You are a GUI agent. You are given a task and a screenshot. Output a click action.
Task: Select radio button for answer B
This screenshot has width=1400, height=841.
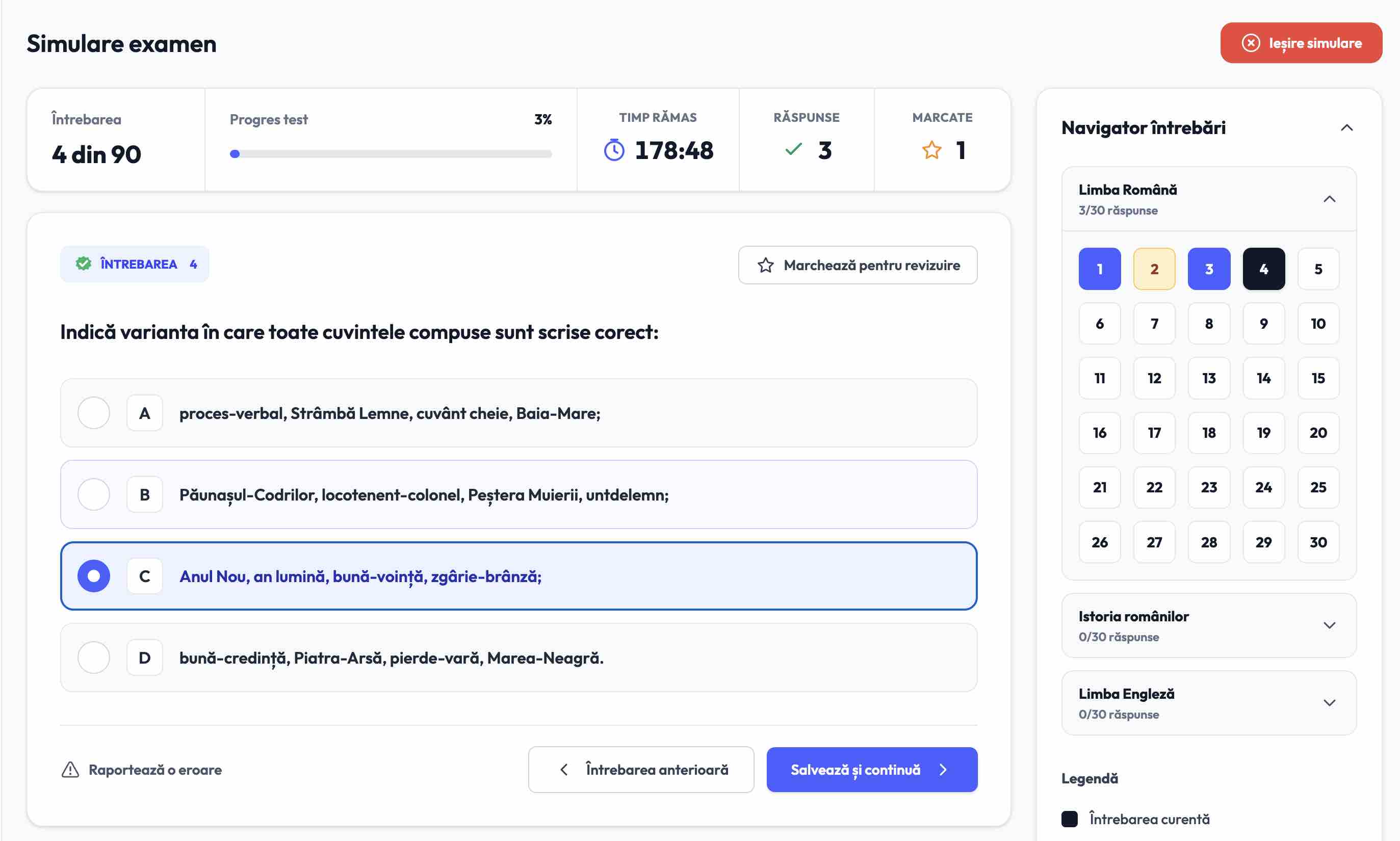tap(93, 495)
